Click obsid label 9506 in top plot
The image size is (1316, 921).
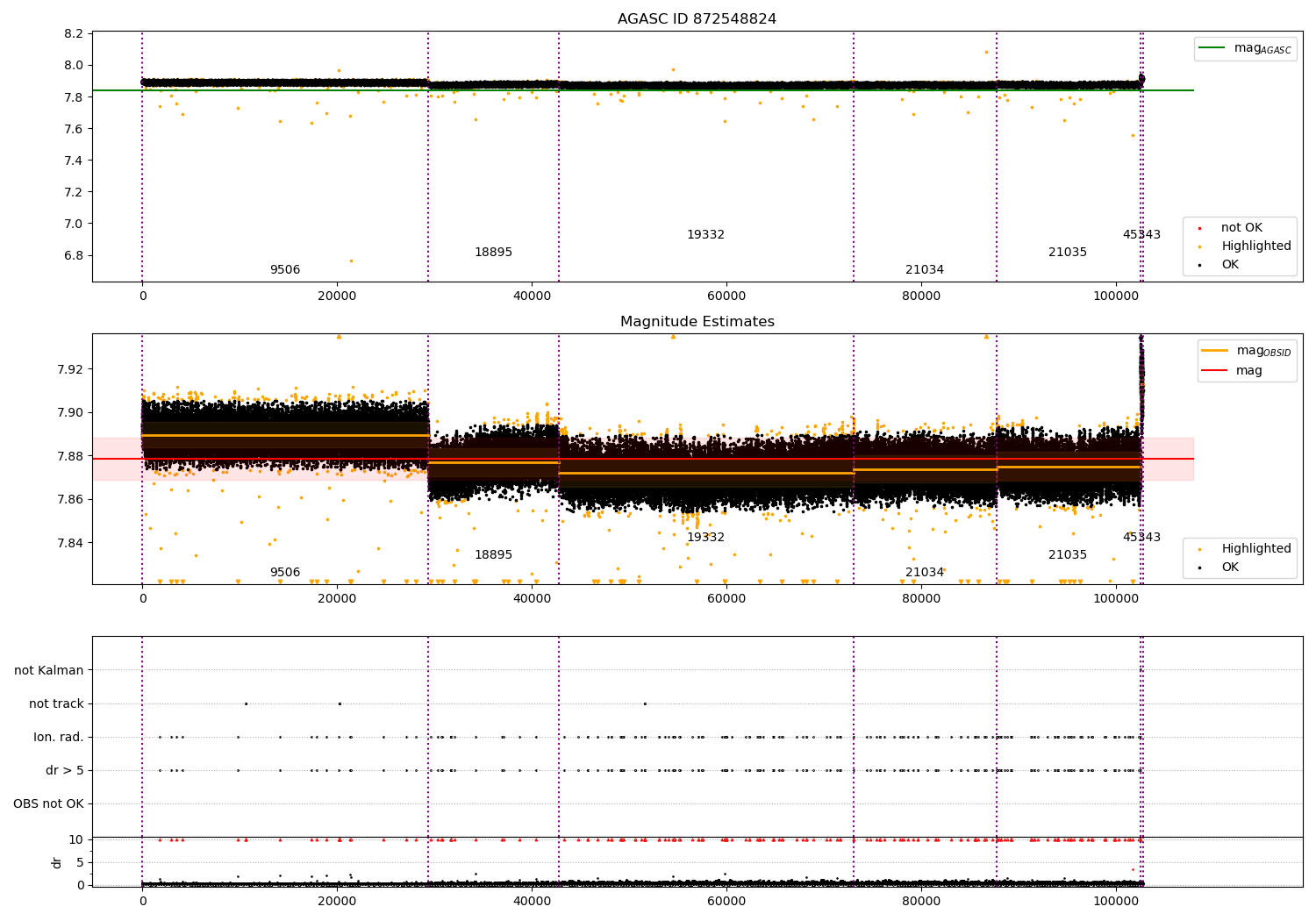pyautogui.click(x=285, y=270)
